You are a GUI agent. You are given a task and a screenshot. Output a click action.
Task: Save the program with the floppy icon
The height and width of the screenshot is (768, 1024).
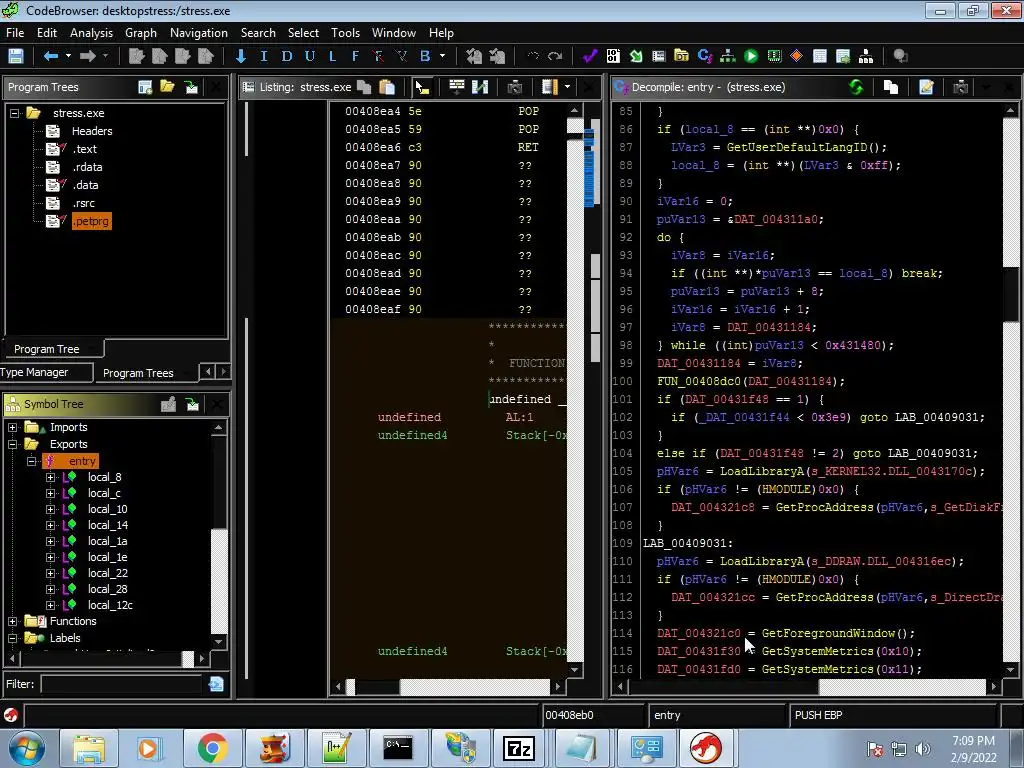[x=16, y=56]
